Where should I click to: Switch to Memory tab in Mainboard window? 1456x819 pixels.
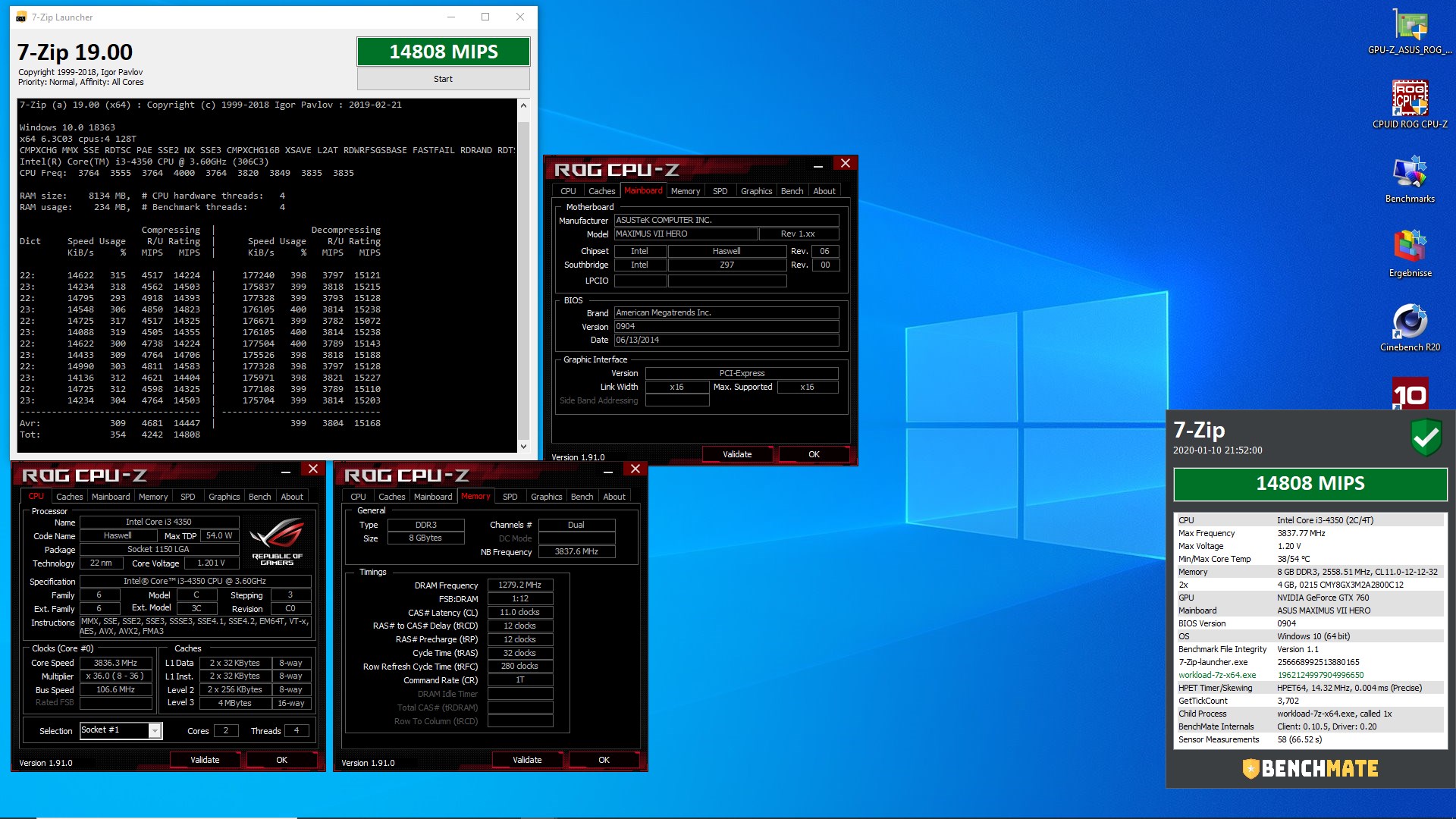point(686,191)
